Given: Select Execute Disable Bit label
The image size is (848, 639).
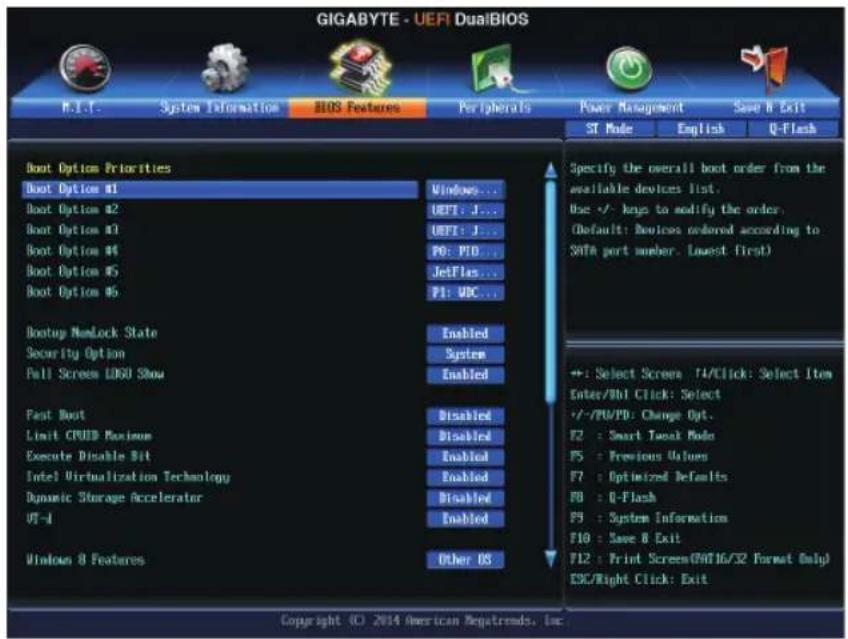Looking at the screenshot, I should 89,456.
